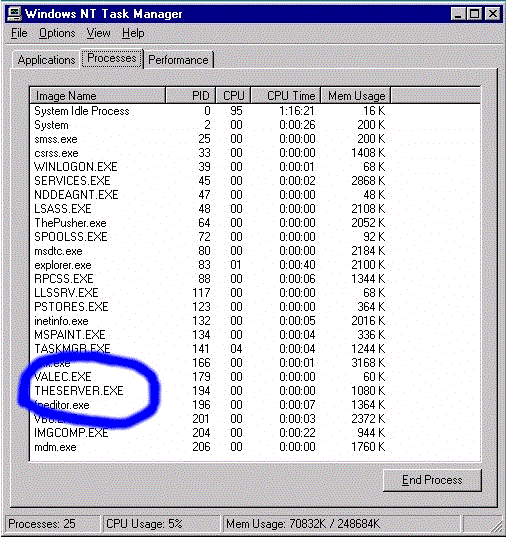
Task: Open the Options menu
Action: click(x=57, y=33)
